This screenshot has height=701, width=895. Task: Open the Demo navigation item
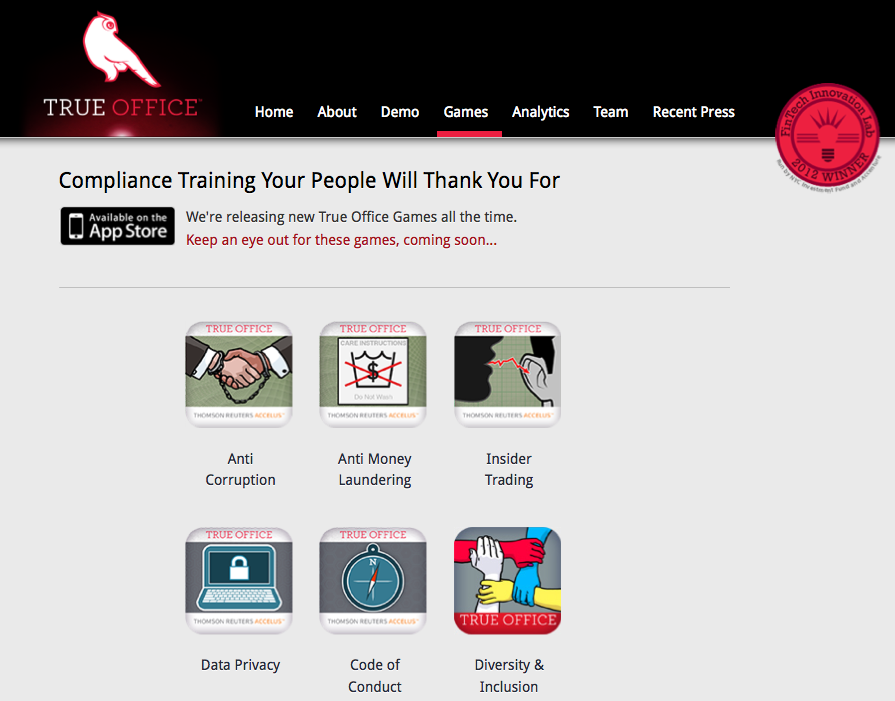[x=400, y=112]
